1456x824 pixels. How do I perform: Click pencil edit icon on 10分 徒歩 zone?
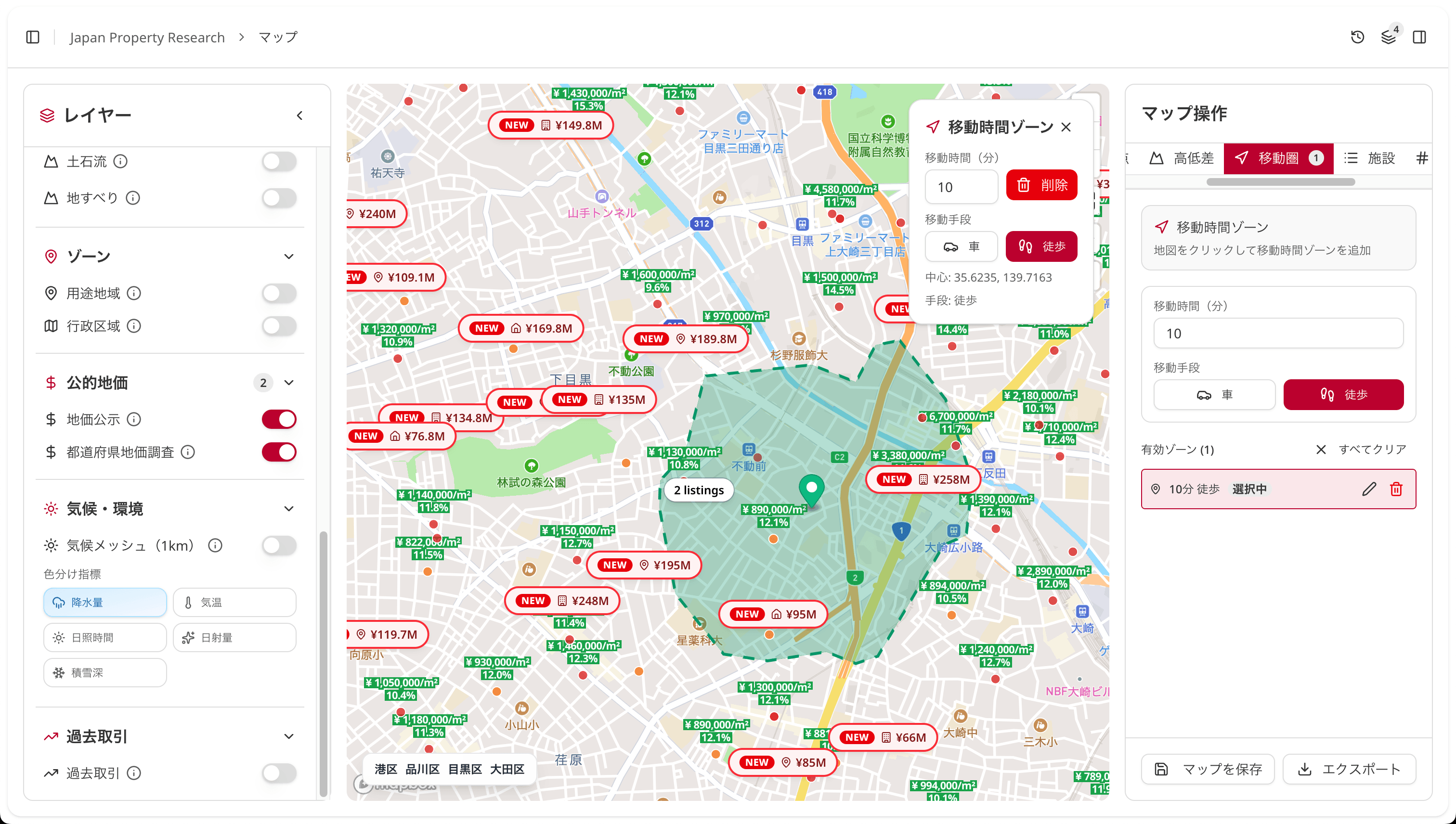[1369, 489]
